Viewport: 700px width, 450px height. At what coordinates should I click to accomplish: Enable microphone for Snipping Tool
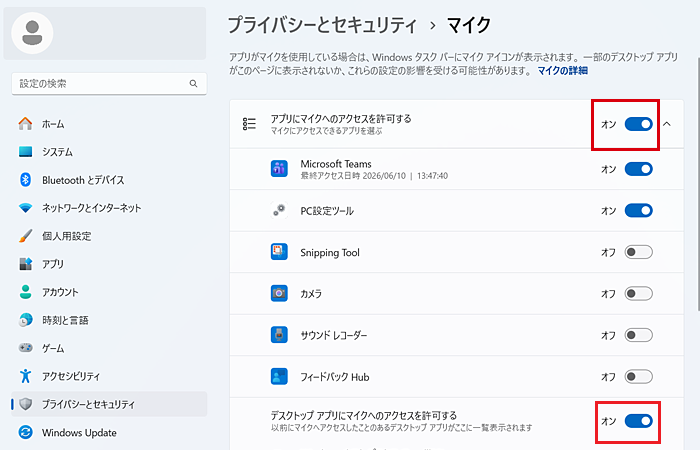pyautogui.click(x=638, y=252)
